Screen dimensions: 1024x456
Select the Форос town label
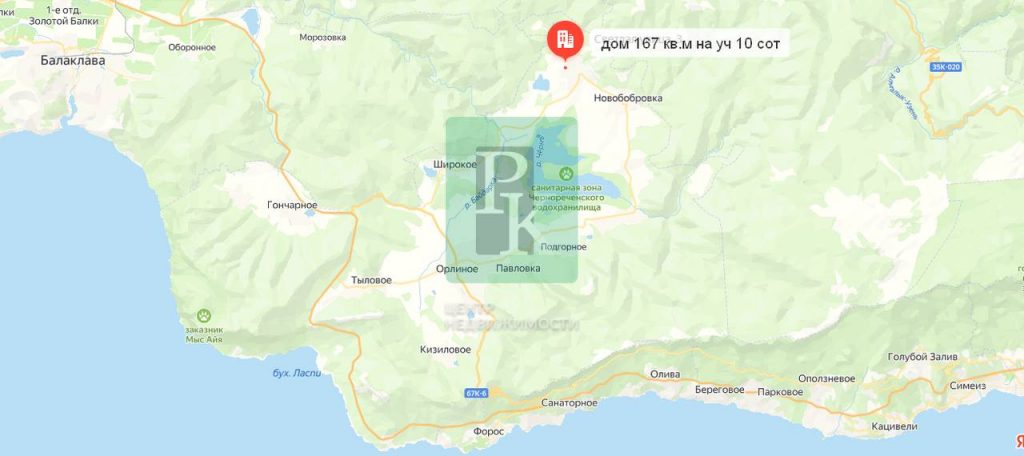click(x=488, y=432)
